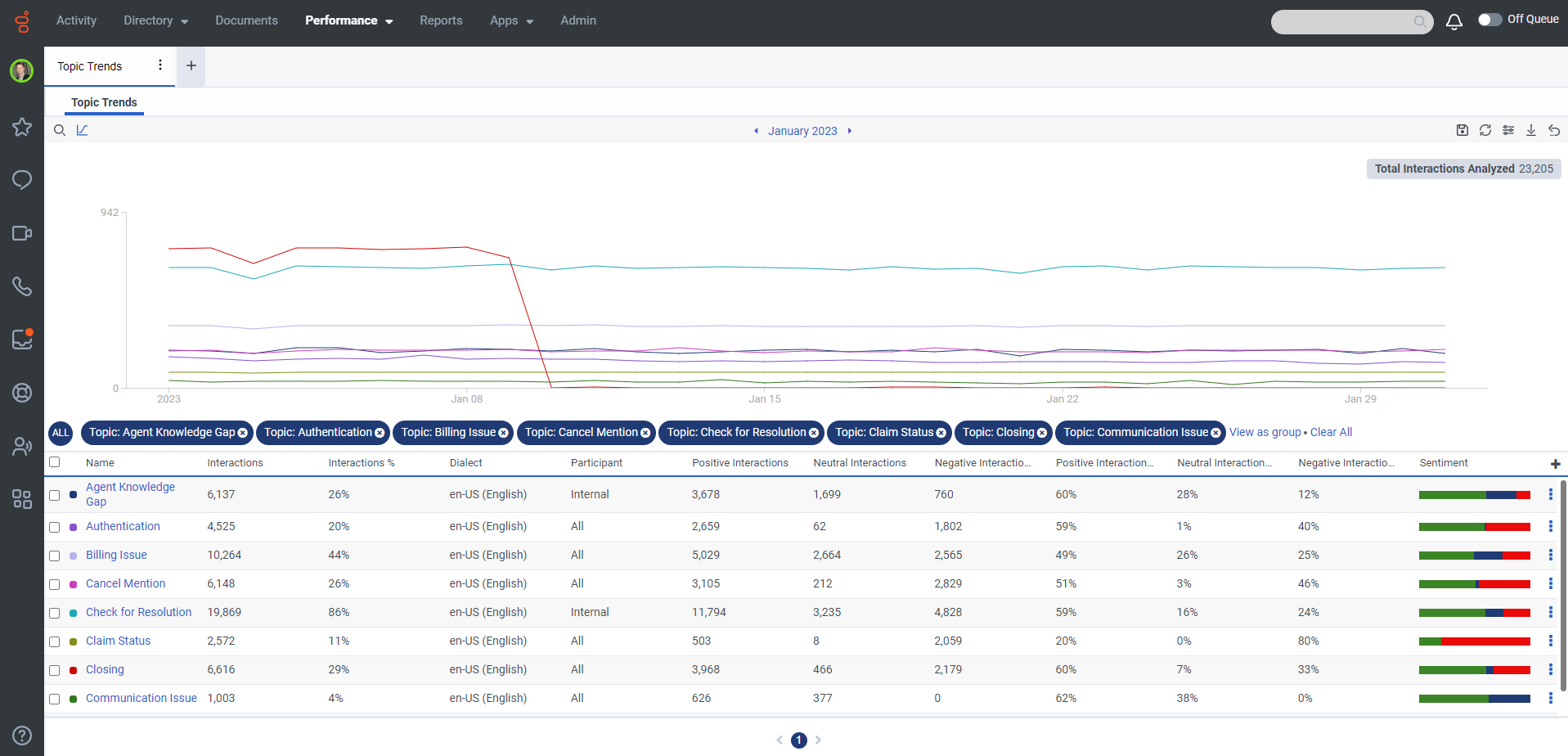Click the Check for Resolution sentiment bar
This screenshot has width=1568, height=756.
point(1474,613)
